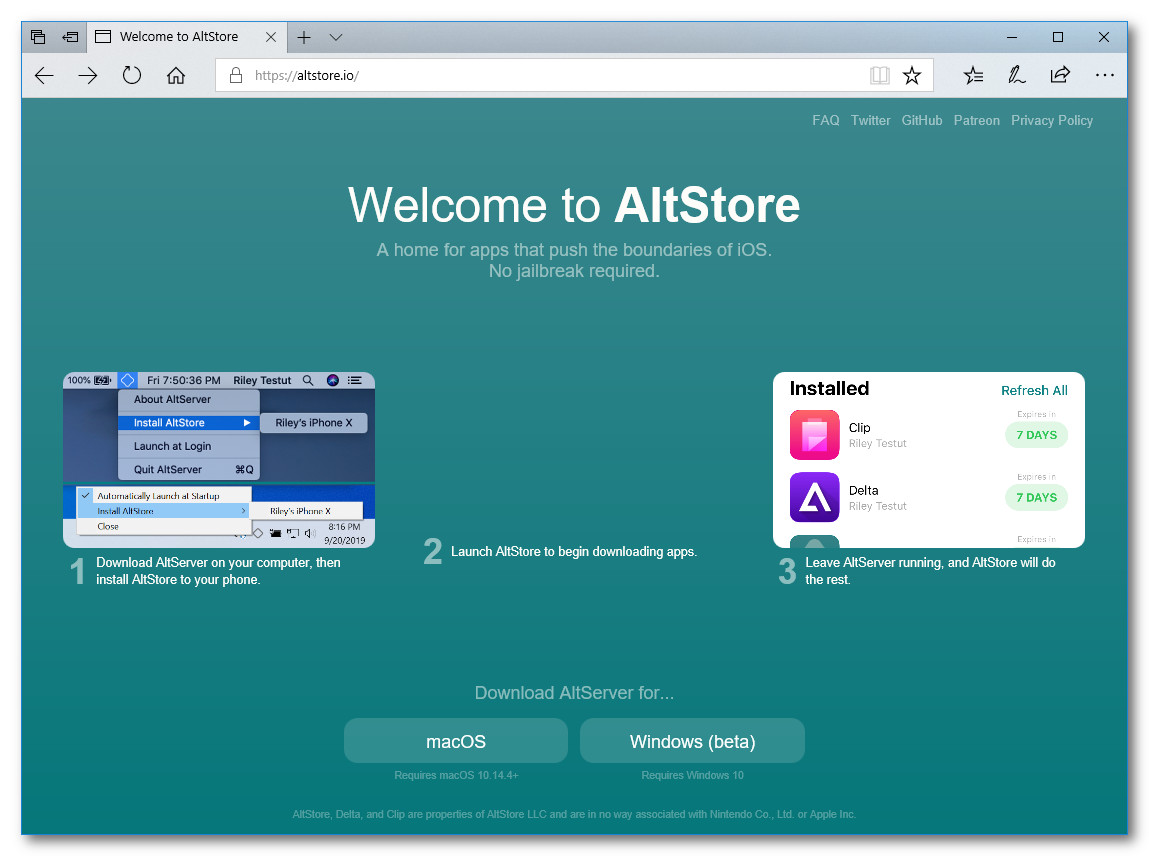The height and width of the screenshot is (856, 1149).
Task: Set tabs aside icon
Action: click(70, 37)
